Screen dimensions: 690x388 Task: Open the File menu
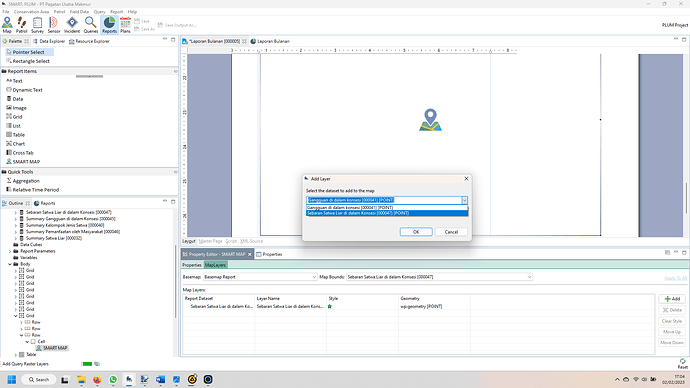point(6,12)
